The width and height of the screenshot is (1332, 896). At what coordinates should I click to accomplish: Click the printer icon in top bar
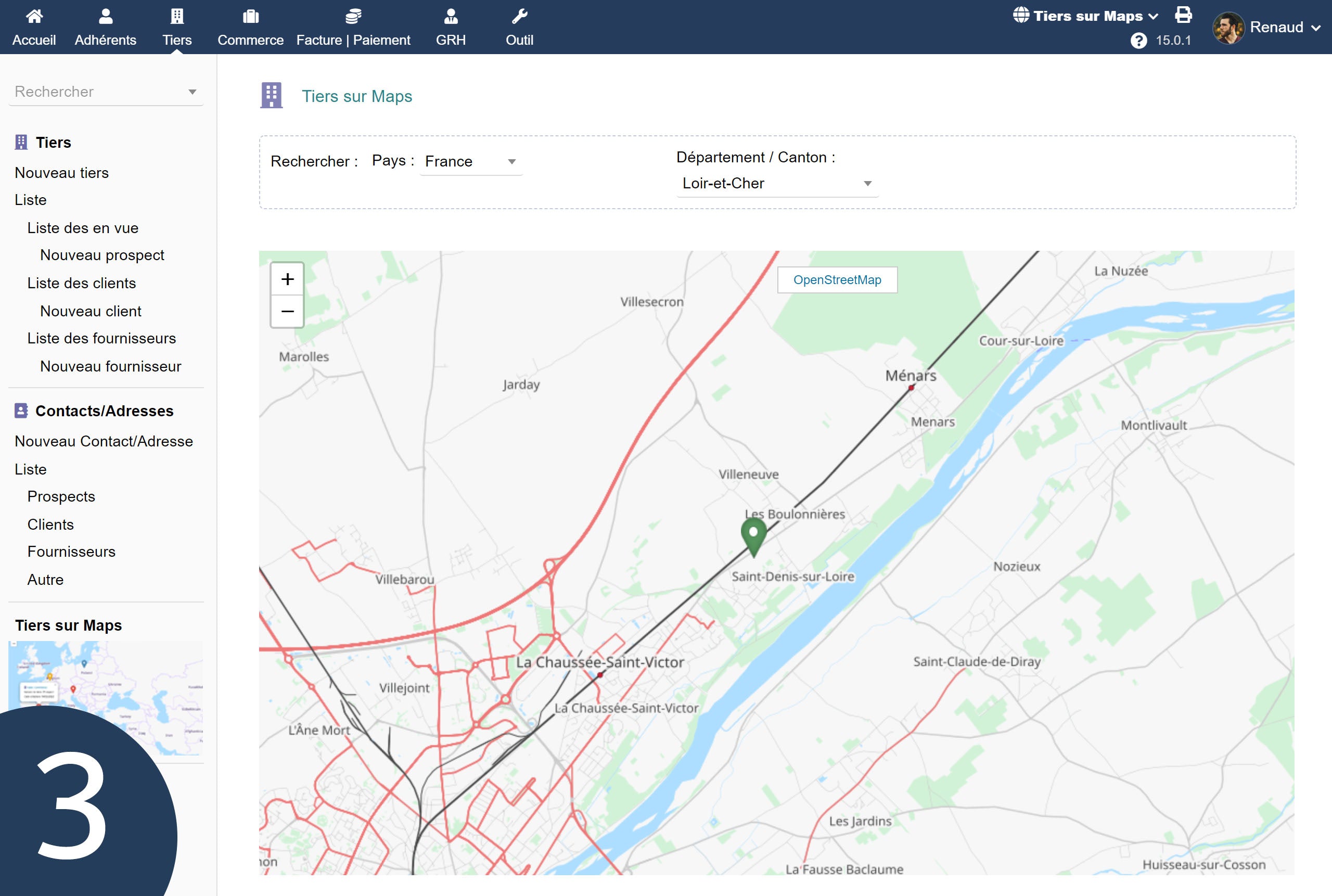tap(1183, 15)
